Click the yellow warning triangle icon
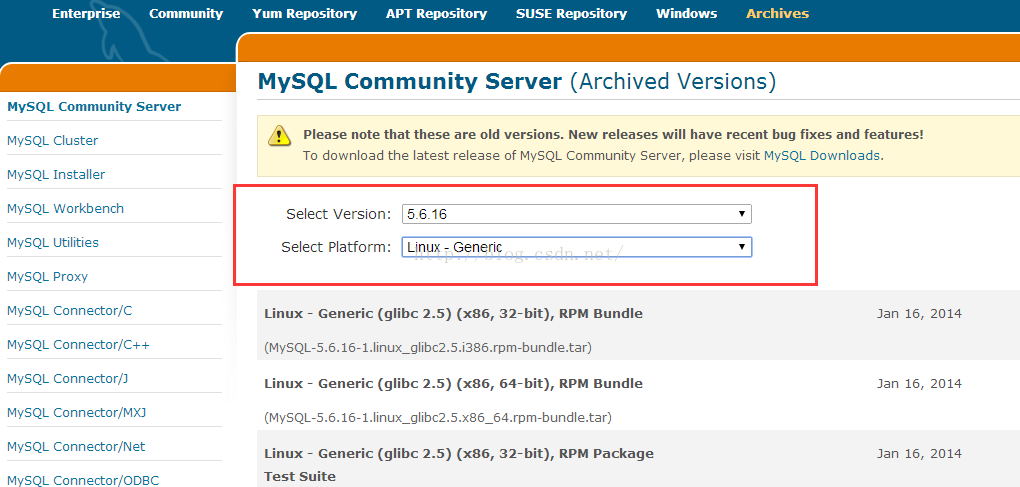Viewport: 1020px width, 487px height. pos(281,134)
